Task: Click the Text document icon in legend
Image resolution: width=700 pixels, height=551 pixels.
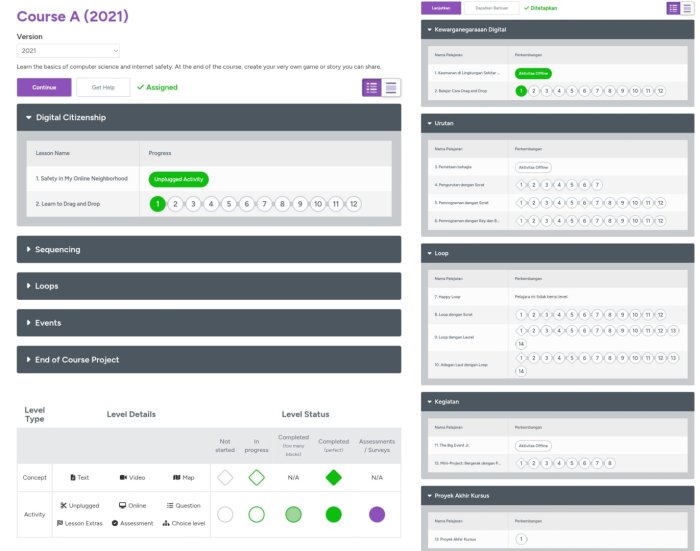Action: (x=73, y=478)
